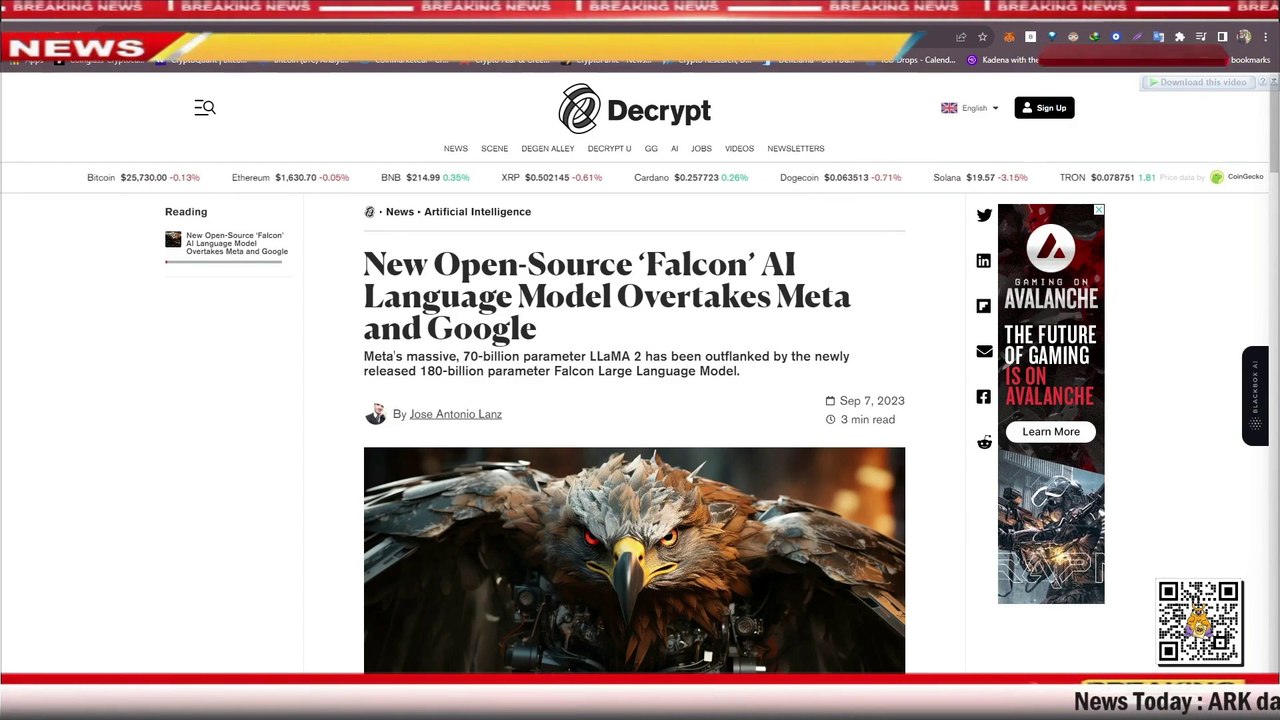The image size is (1280, 720).
Task: Open the SCENE menu item
Action: 494,149
